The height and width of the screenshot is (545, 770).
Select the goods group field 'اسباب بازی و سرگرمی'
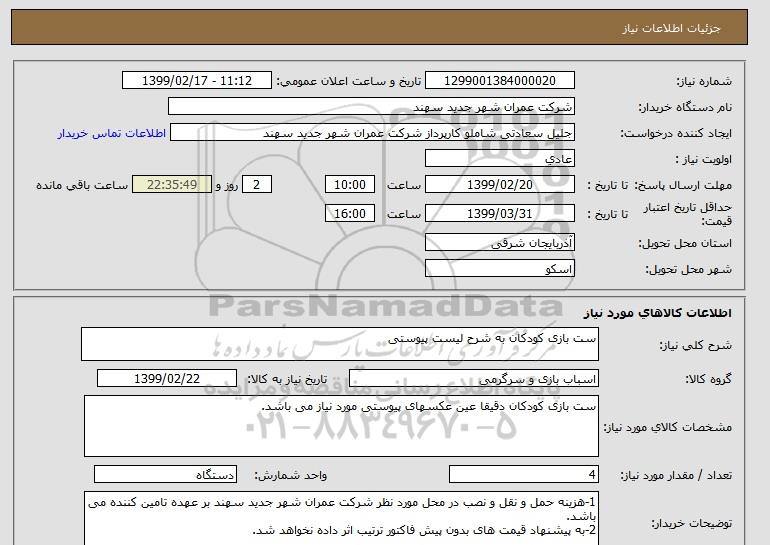point(474,379)
